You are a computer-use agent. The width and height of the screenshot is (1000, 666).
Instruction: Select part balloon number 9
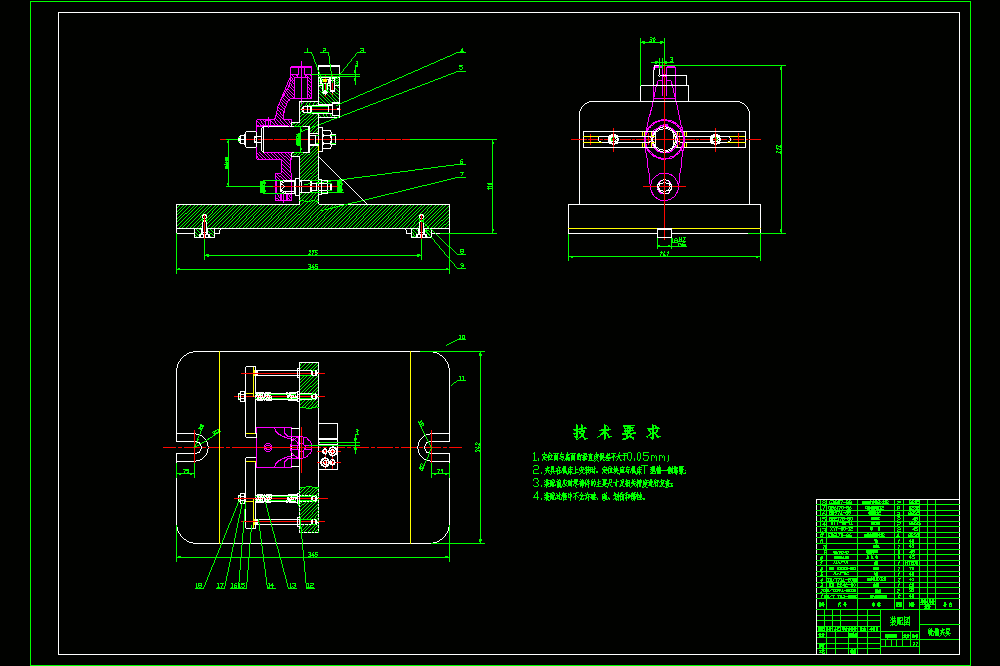click(462, 265)
